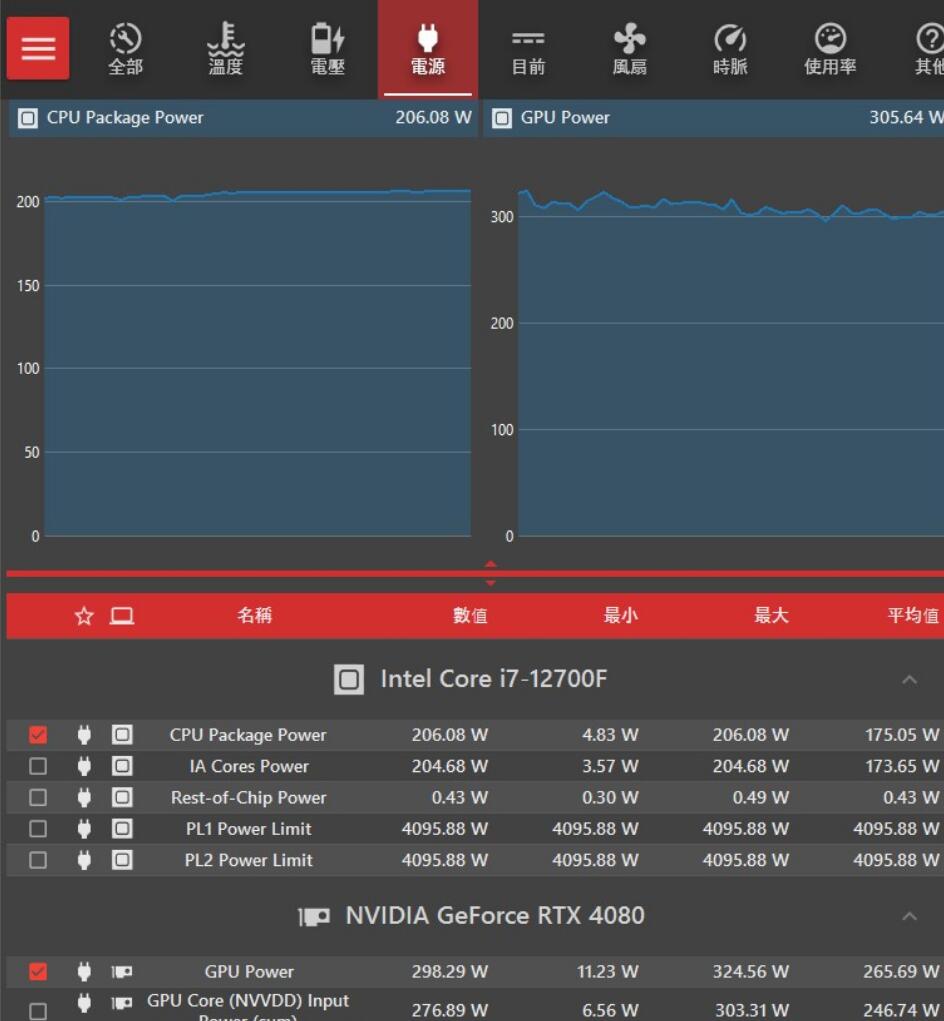The height and width of the screenshot is (1021, 944).
Task: Select the 電源 power tab
Action: pyautogui.click(x=428, y=49)
